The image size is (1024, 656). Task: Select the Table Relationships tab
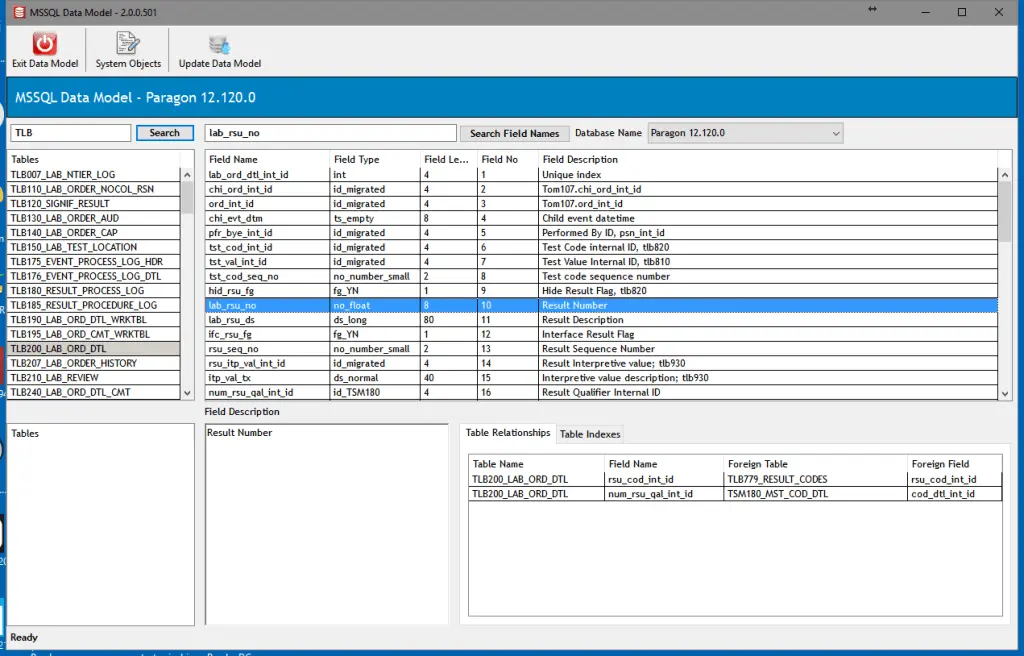point(506,434)
